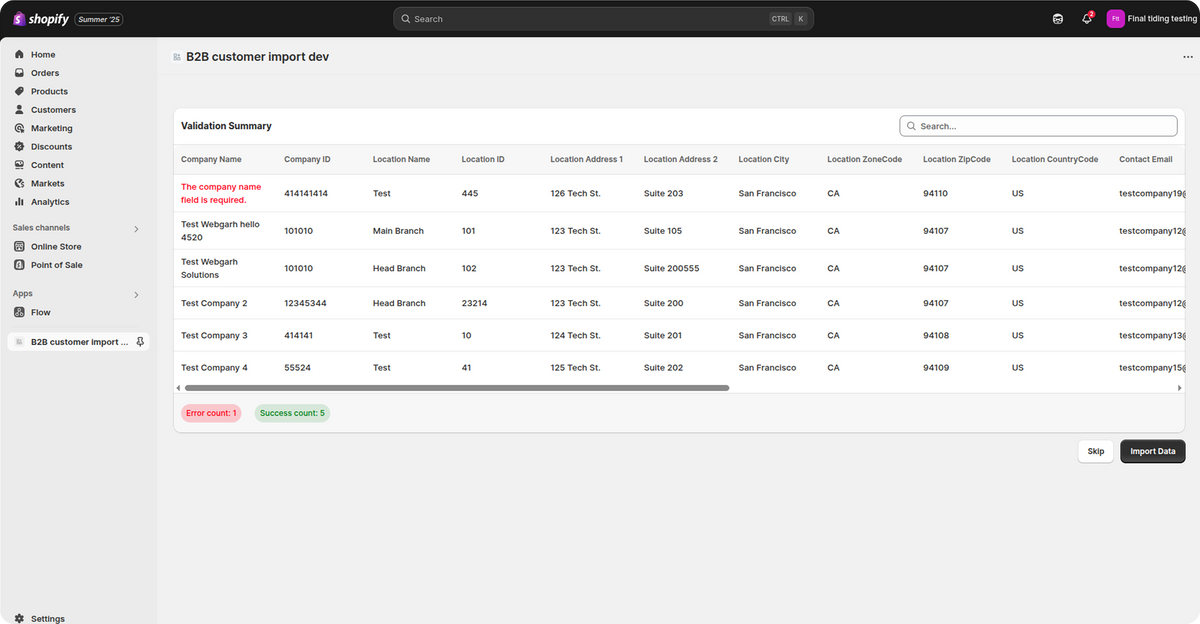Click the Home icon in sidebar

(x=19, y=55)
